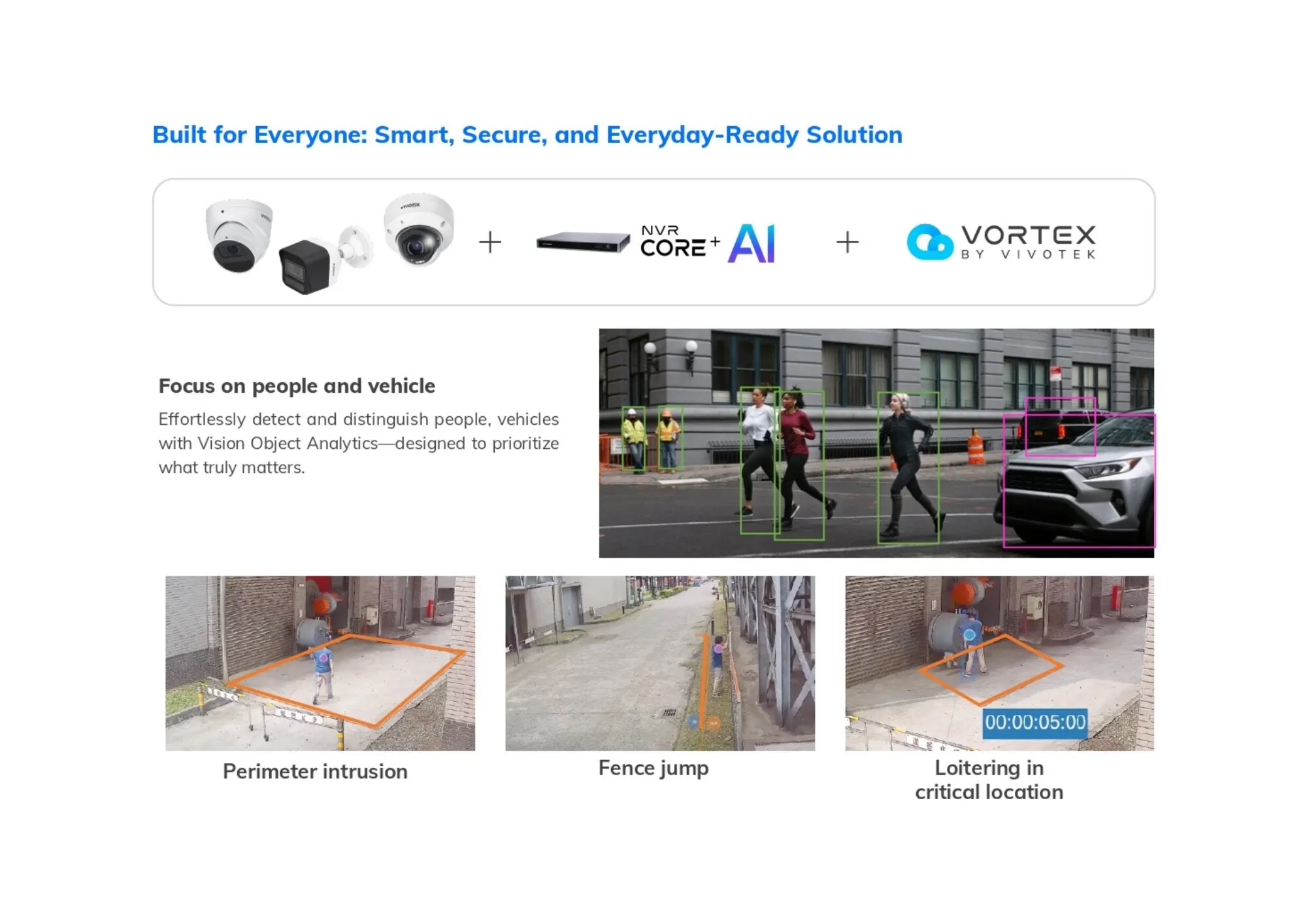Click the NVR recorder device image
The width and height of the screenshot is (1307, 924).
pyautogui.click(x=583, y=242)
